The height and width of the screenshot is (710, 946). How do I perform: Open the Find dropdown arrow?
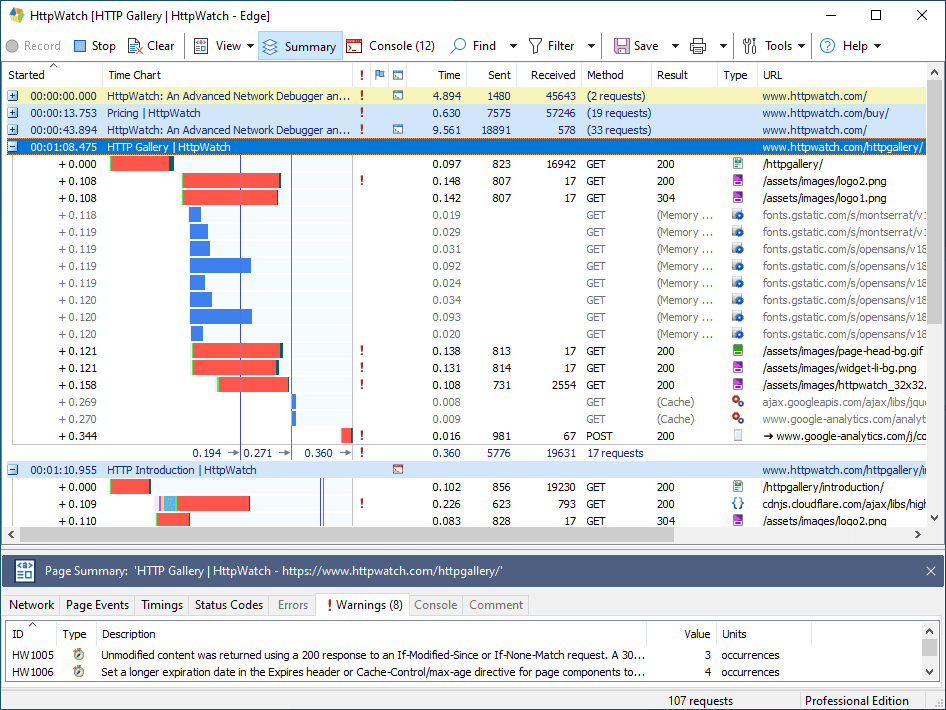[x=513, y=46]
